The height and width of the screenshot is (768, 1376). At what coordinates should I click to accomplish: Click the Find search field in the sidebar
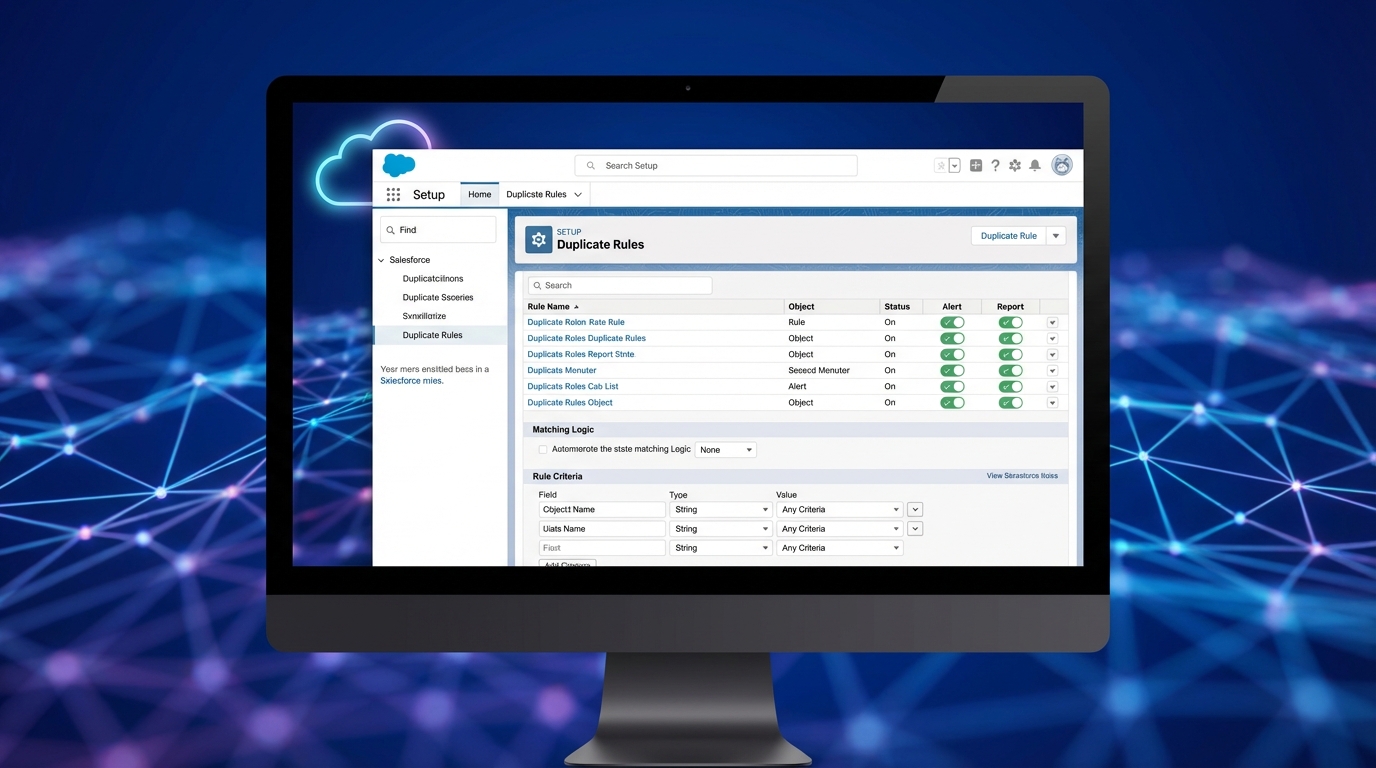(x=437, y=229)
